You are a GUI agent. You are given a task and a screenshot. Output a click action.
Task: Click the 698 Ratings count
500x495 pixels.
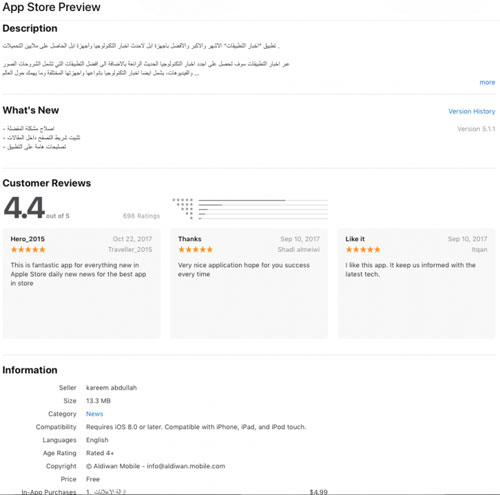coord(141,216)
